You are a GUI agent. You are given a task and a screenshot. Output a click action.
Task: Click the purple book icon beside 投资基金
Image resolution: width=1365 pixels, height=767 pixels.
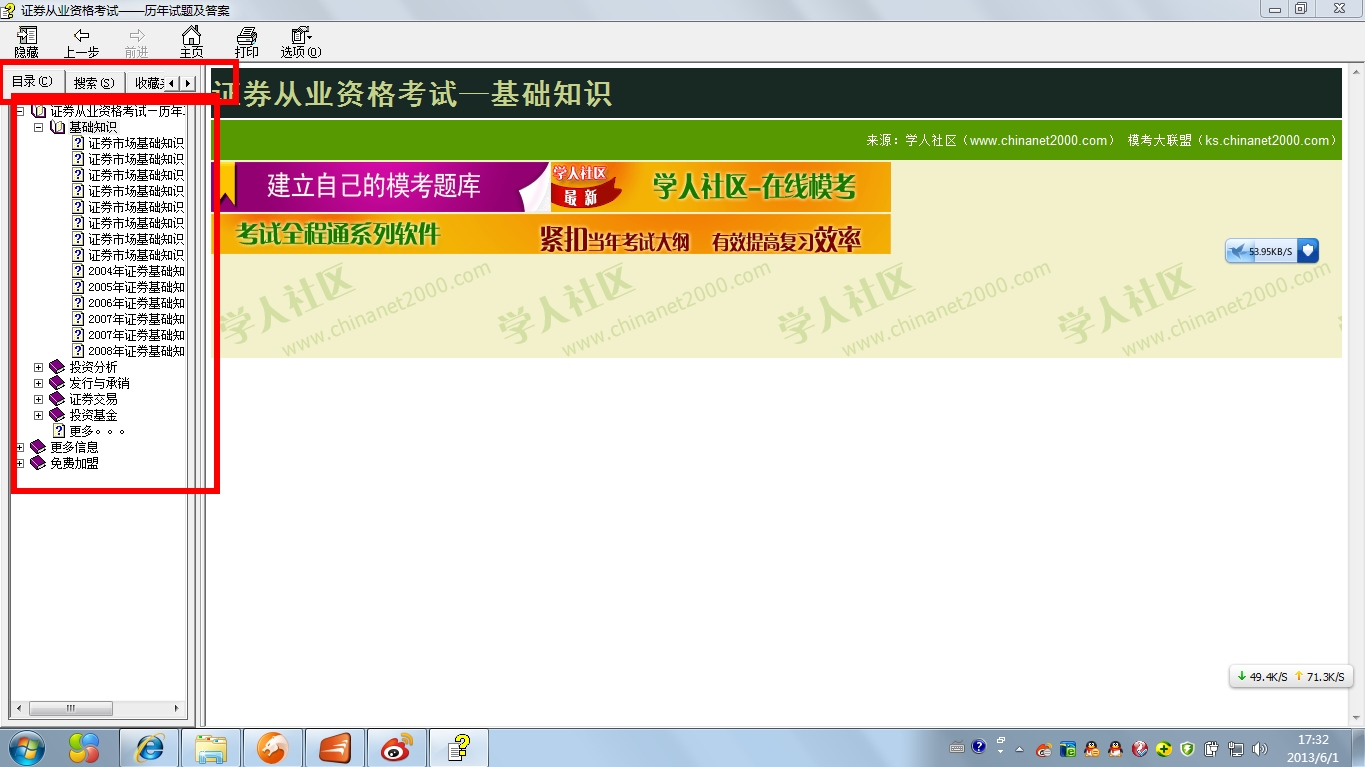click(x=57, y=415)
